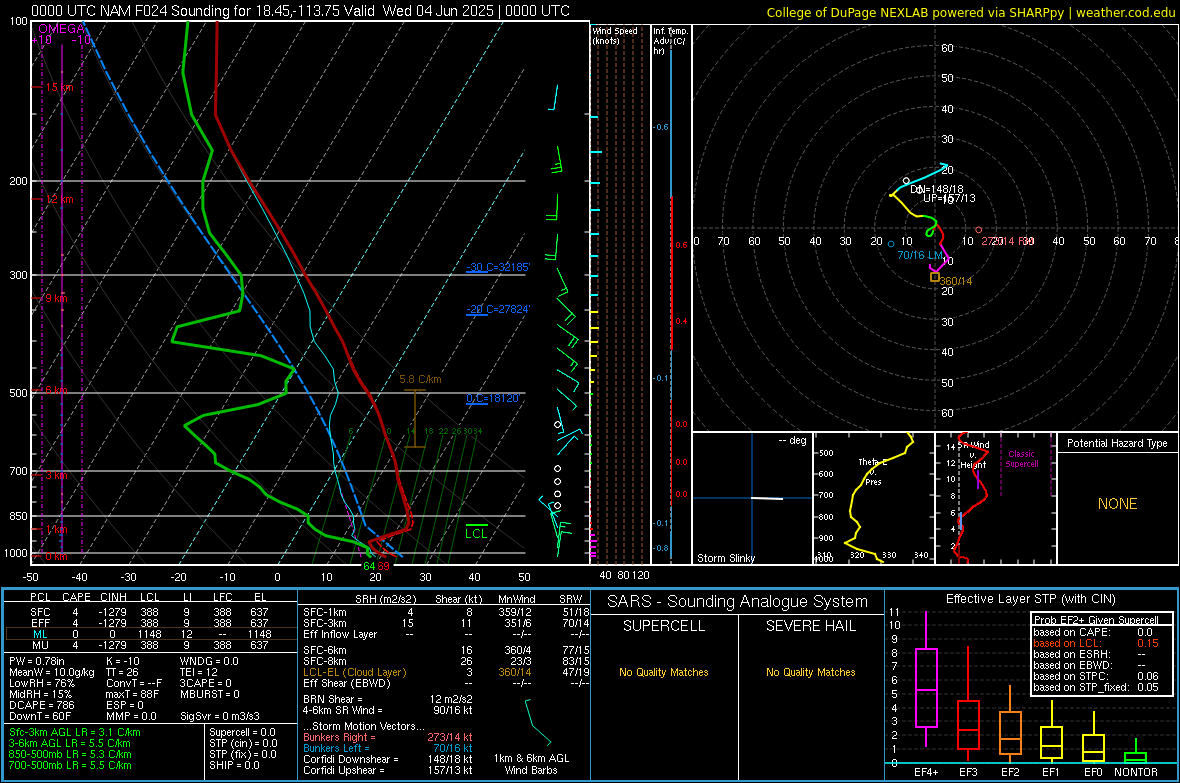Click the 'SHIP = 0.0' value
Viewport: 1180px width, 783px height.
click(234, 765)
